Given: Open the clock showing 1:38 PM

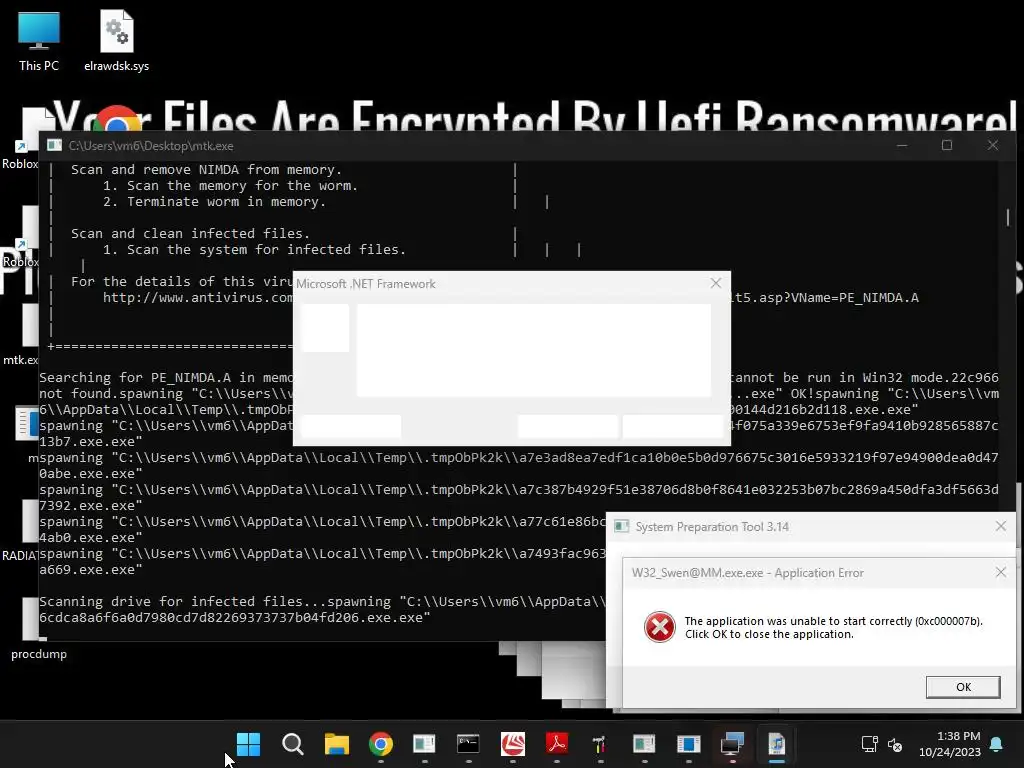Looking at the screenshot, I should [950, 744].
